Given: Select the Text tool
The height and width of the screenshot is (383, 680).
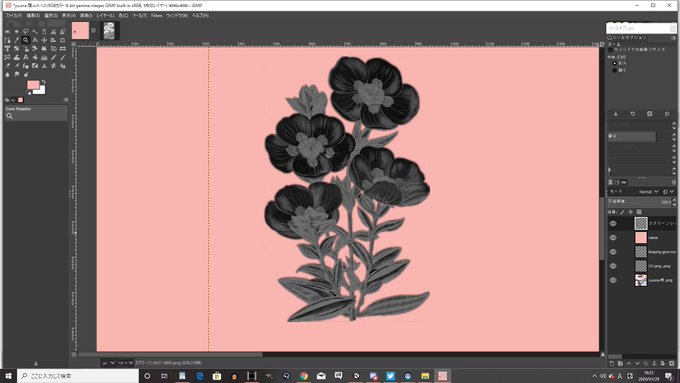Looking at the screenshot, I should 26,57.
